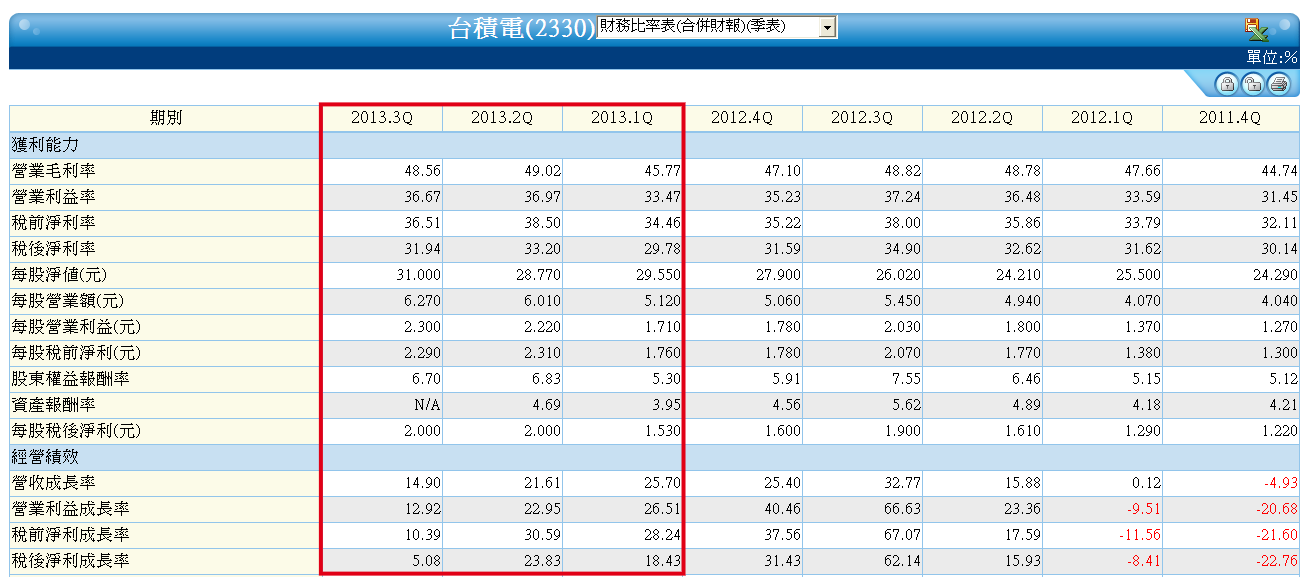This screenshot has width=1312, height=577.
Task: Click the 14.90 revenue growth value
Action: pos(421,483)
